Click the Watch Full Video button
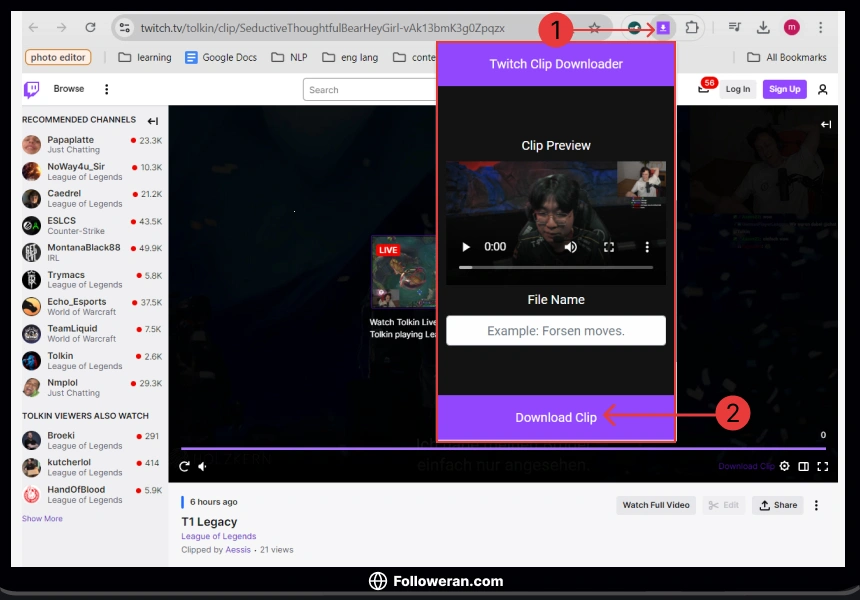The image size is (860, 600). coord(656,505)
